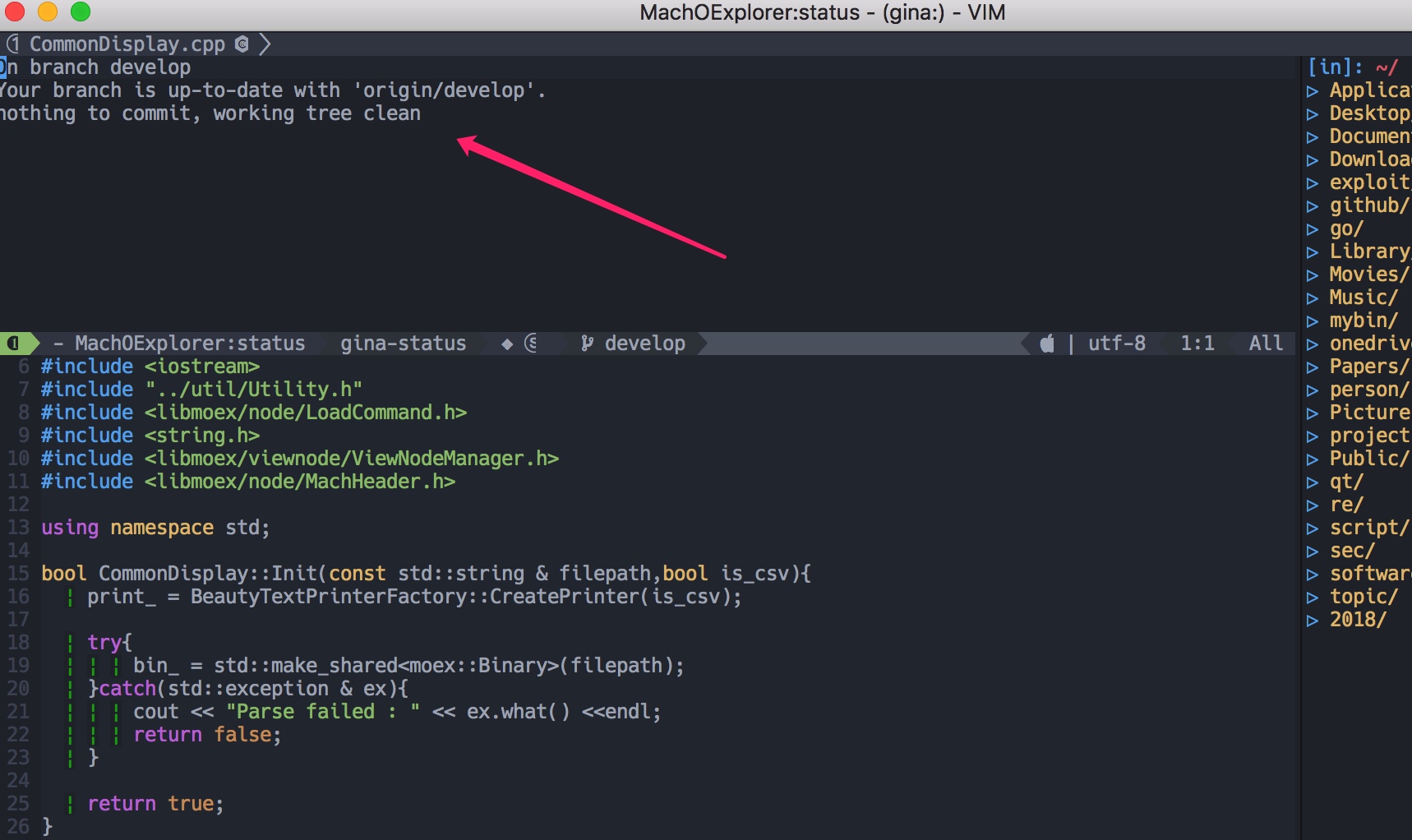
Task: Click the C++ language icon beside CommonDisplay.cpp
Action: coord(240,44)
